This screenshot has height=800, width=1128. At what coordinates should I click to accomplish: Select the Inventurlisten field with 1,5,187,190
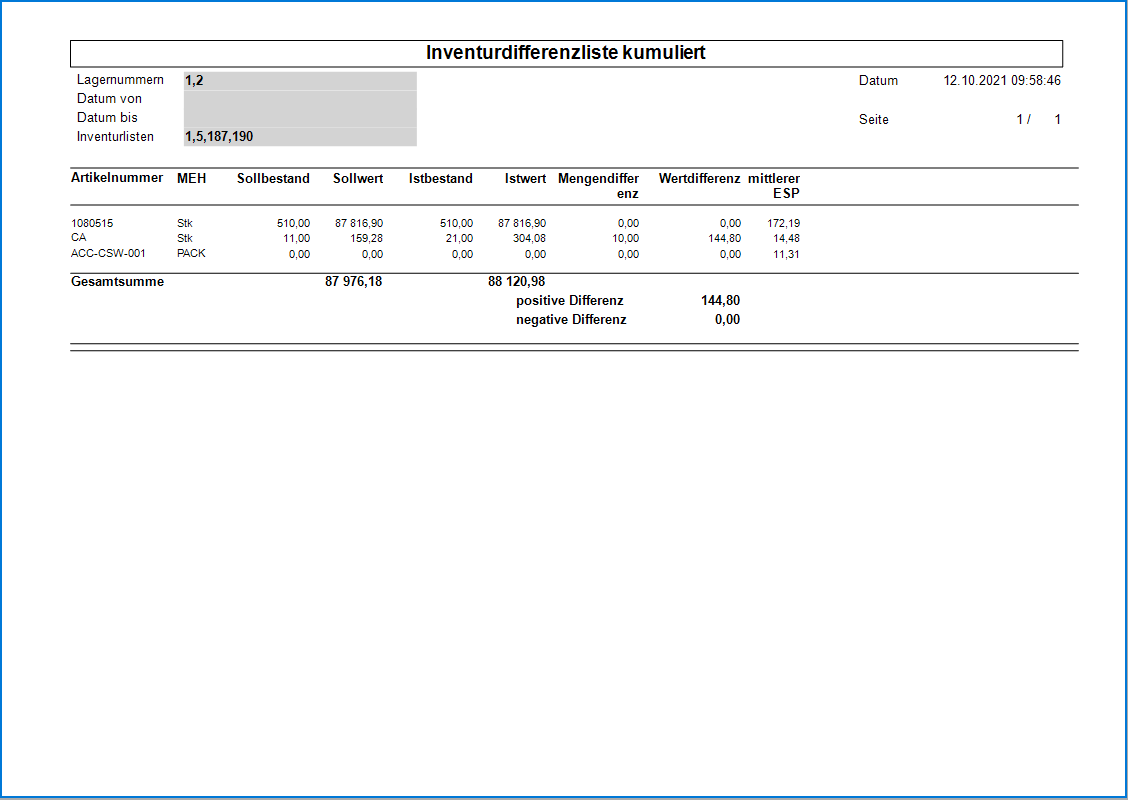300,136
